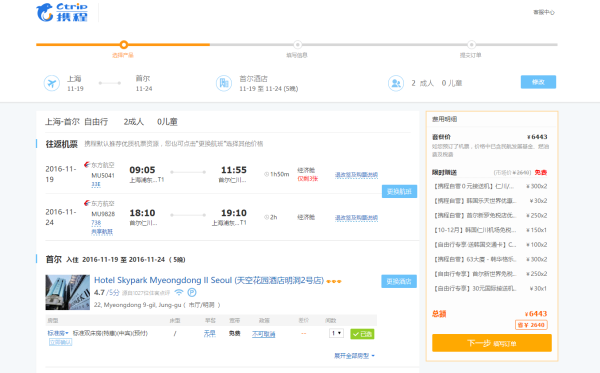Click the blue modify search button
Screen dimensions: 600x373
[x=538, y=82]
